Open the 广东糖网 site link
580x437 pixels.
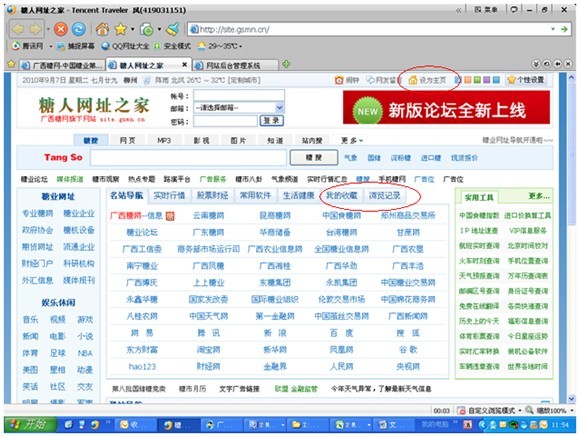point(208,232)
